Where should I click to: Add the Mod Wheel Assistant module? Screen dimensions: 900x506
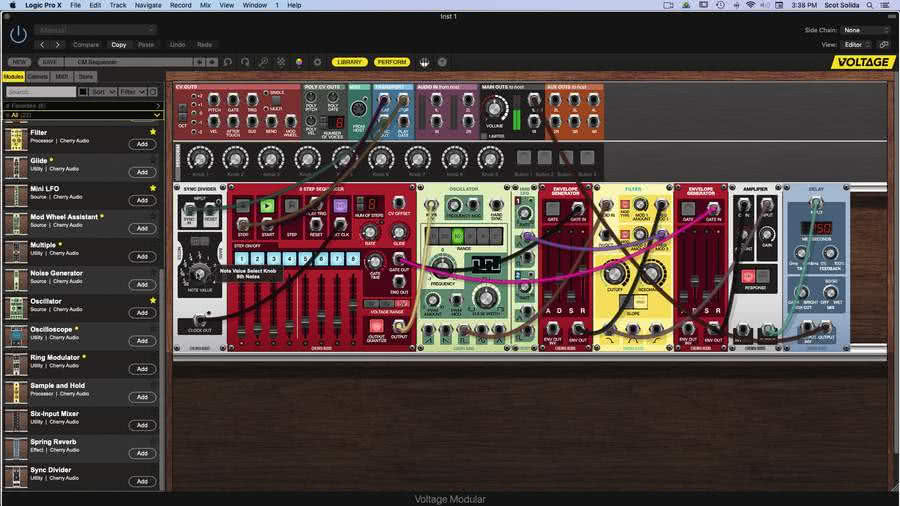pos(142,228)
